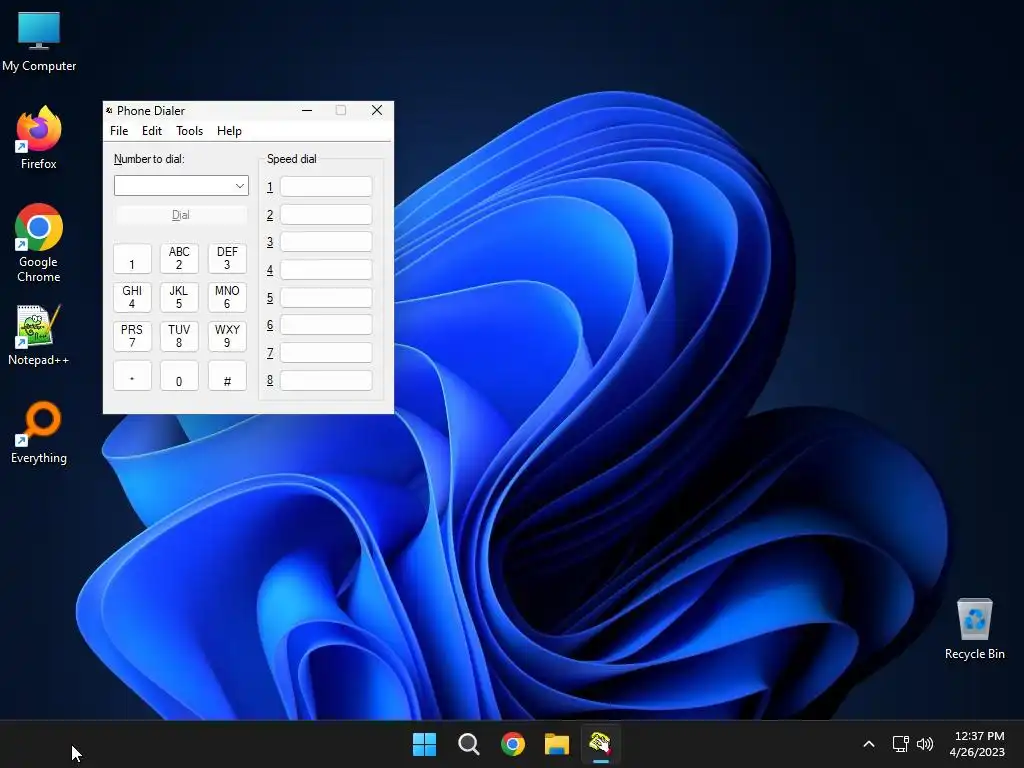
Task: Show hidden system tray icons
Action: [869, 744]
